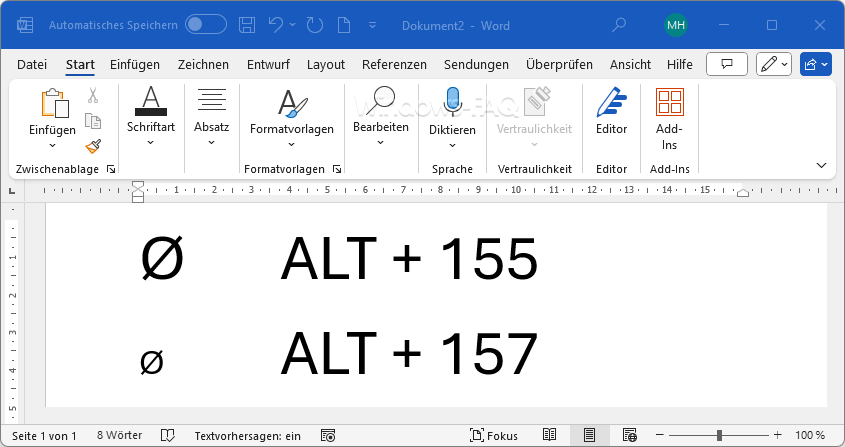Click the Format Painter brush icon
845x447 pixels.
(x=93, y=146)
